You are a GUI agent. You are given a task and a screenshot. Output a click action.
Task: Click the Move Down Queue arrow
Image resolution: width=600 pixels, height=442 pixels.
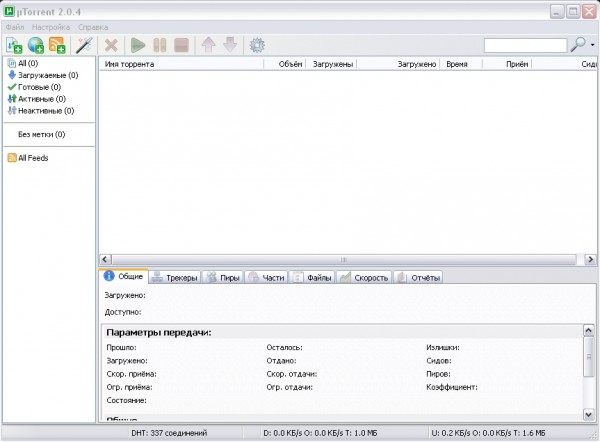pyautogui.click(x=230, y=45)
